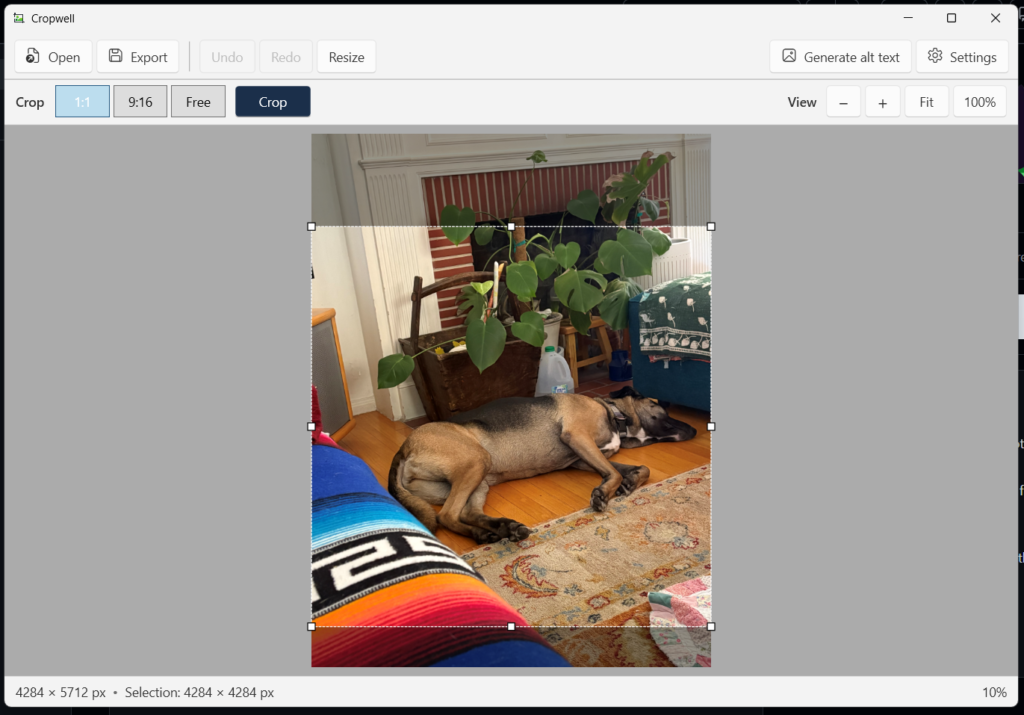Minimize the Cropwell window
Viewport: 1024px width, 715px height.
point(908,18)
